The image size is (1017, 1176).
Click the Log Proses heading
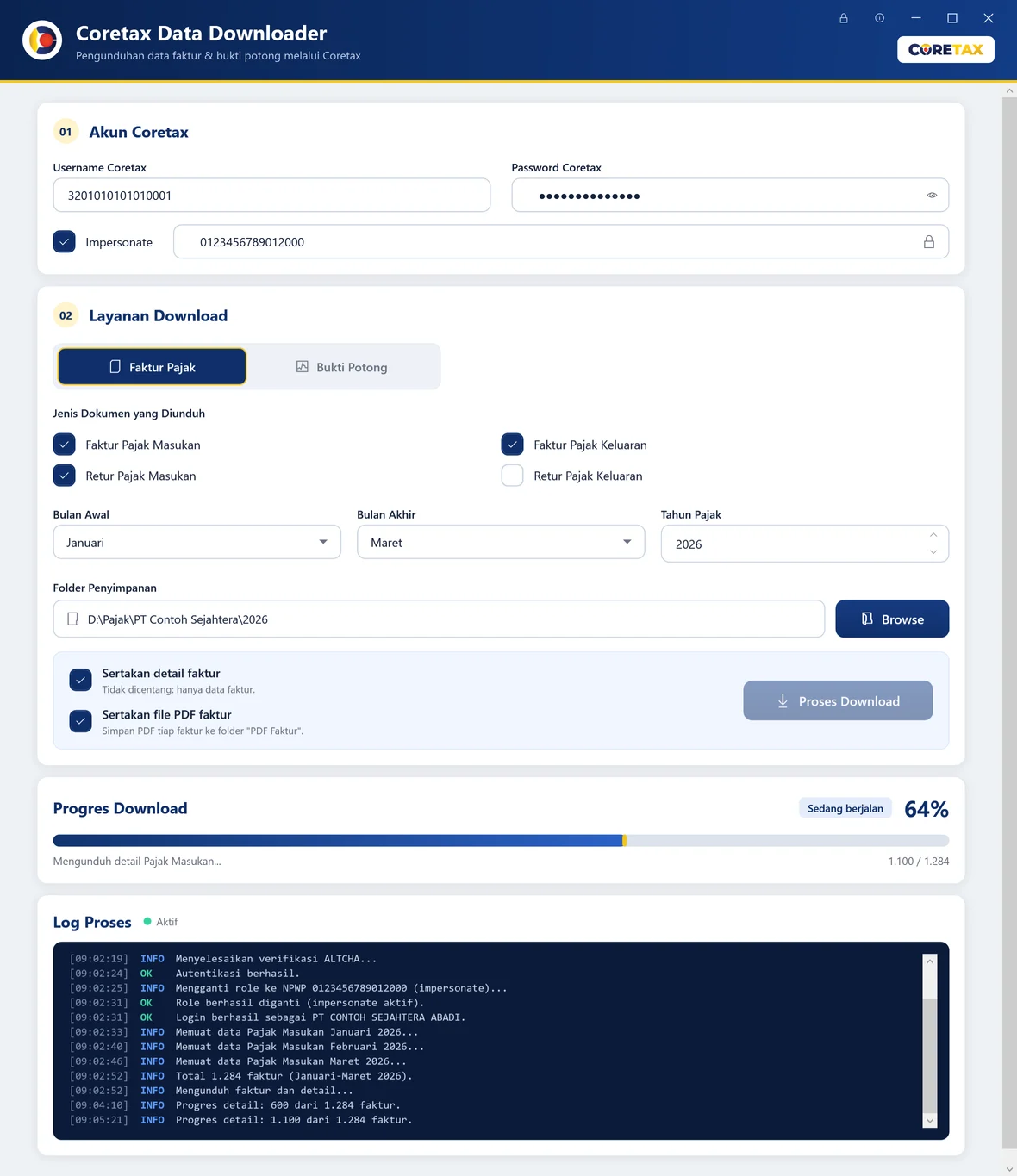pos(92,922)
